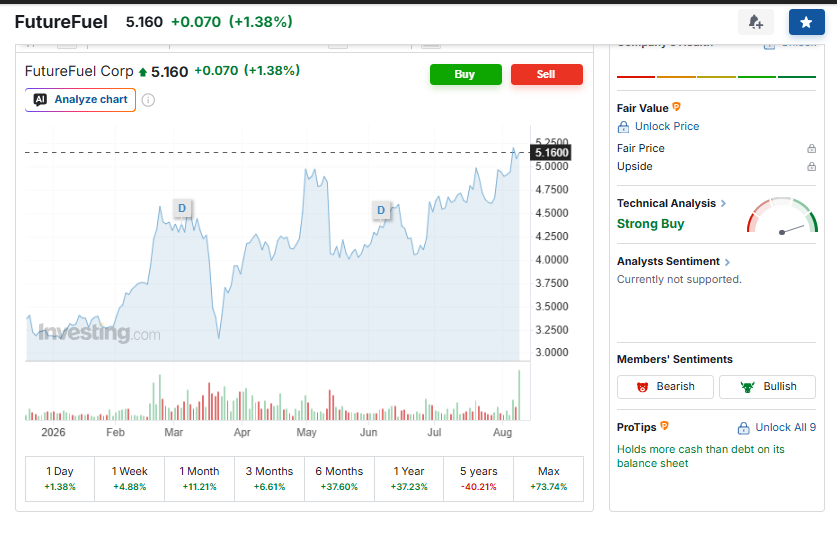The width and height of the screenshot is (837, 538).
Task: Click the Pro badge icon beside Fair Value
Action: (676, 107)
